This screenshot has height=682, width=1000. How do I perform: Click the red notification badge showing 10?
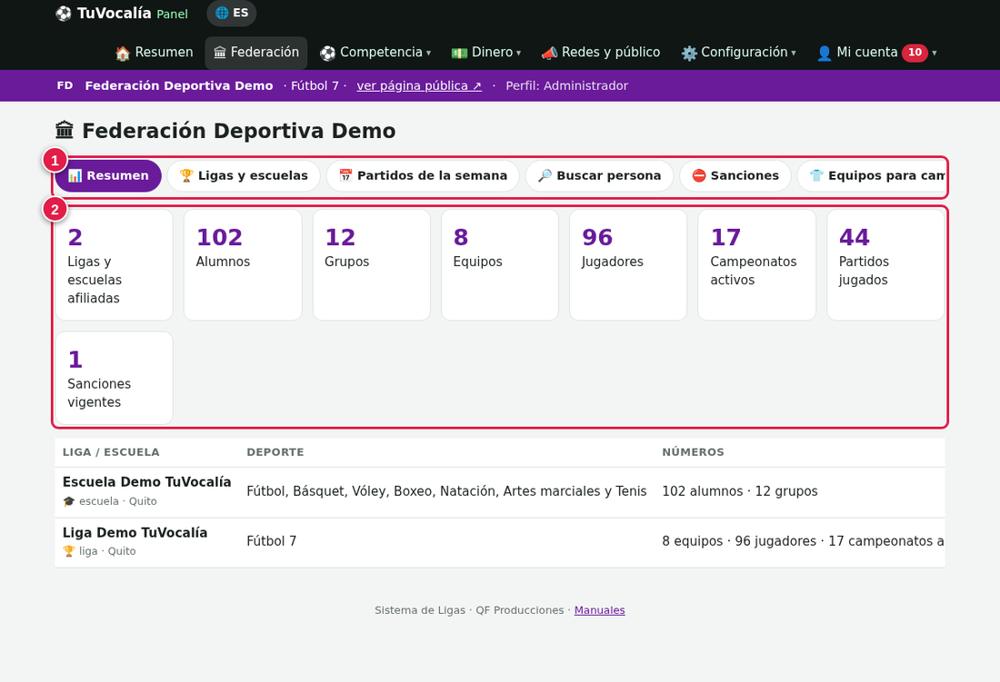[x=915, y=52]
